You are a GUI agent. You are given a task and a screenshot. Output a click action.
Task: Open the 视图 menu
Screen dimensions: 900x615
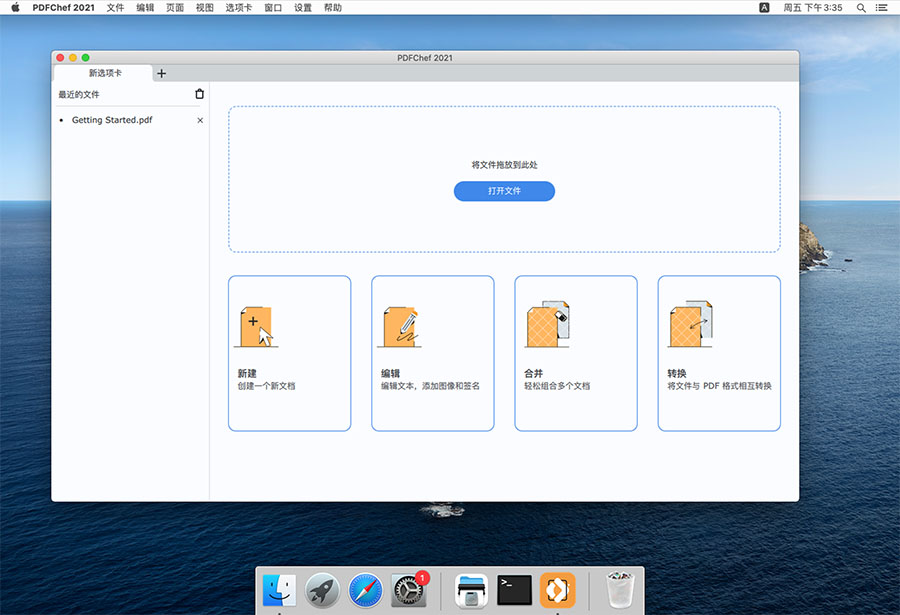[x=205, y=7]
